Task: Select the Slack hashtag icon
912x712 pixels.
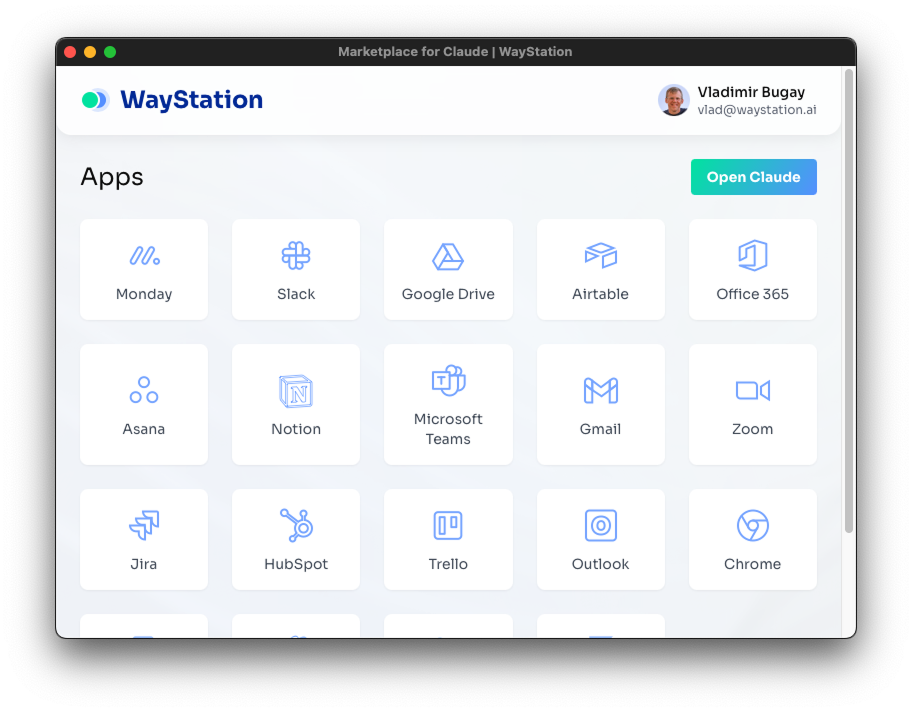Action: (296, 255)
